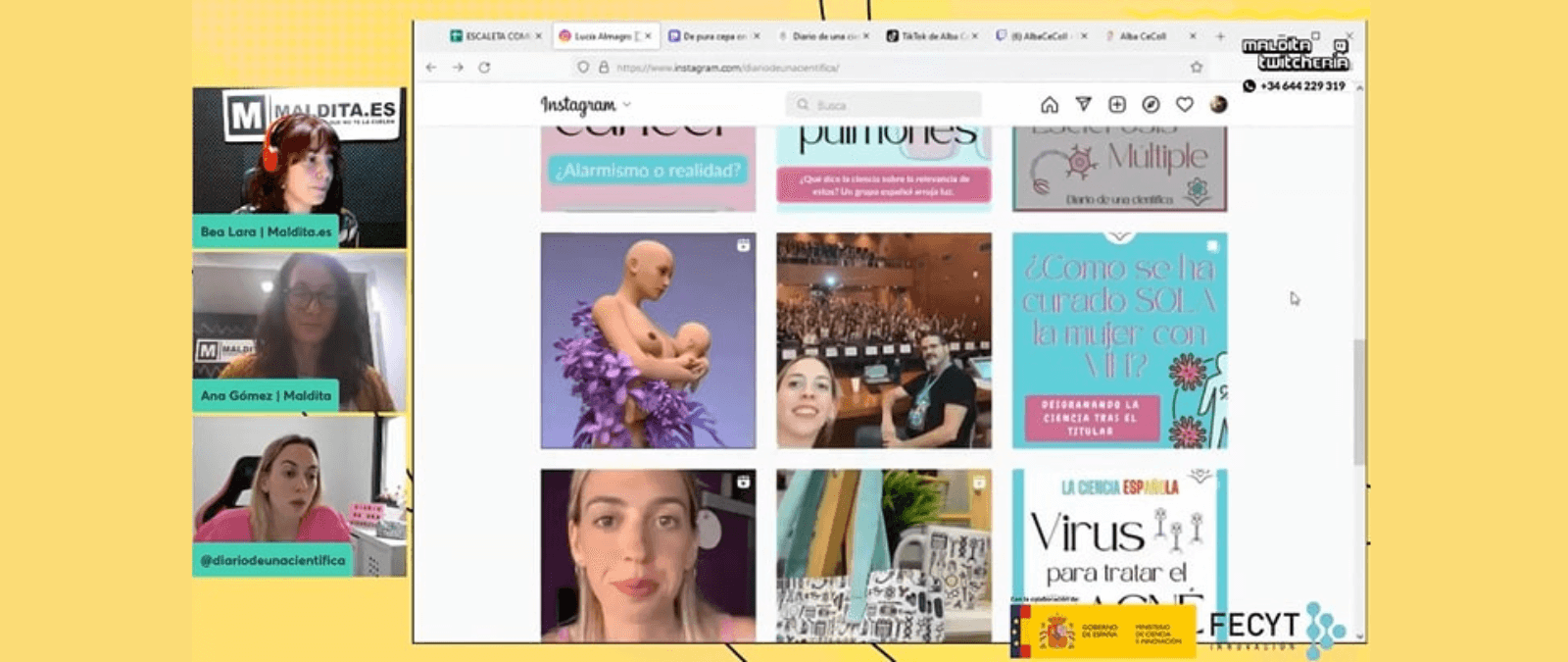Image resolution: width=1568 pixels, height=662 pixels.
Task: Create new post plus icon
Action: (x=1116, y=105)
